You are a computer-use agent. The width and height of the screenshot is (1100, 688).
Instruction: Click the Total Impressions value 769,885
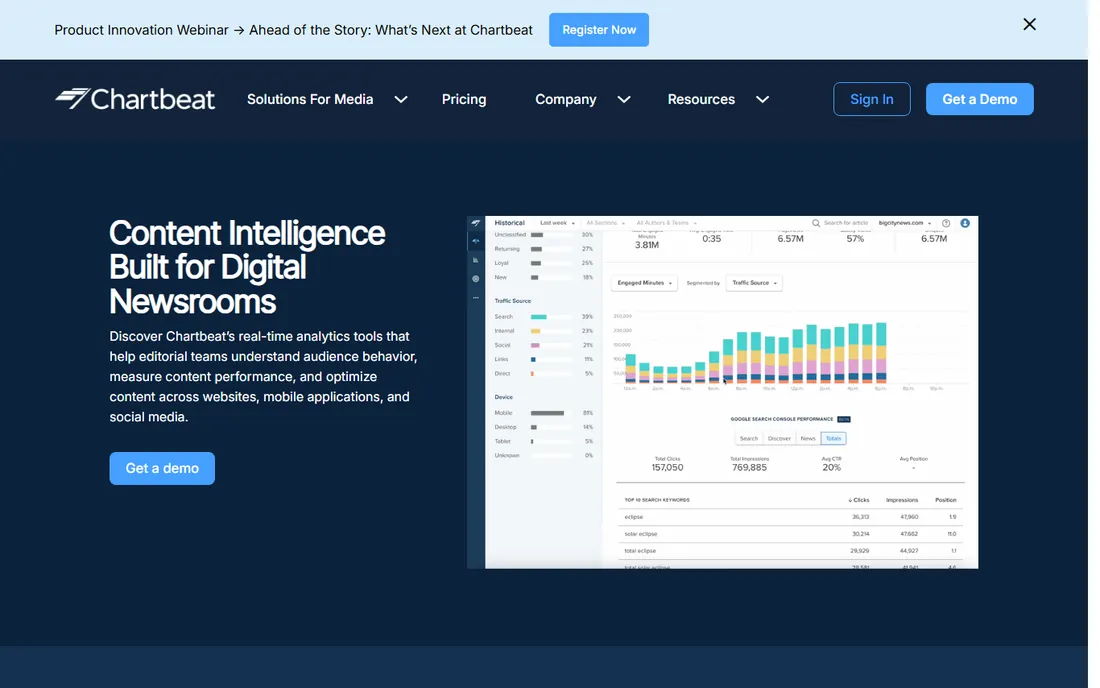pos(749,467)
